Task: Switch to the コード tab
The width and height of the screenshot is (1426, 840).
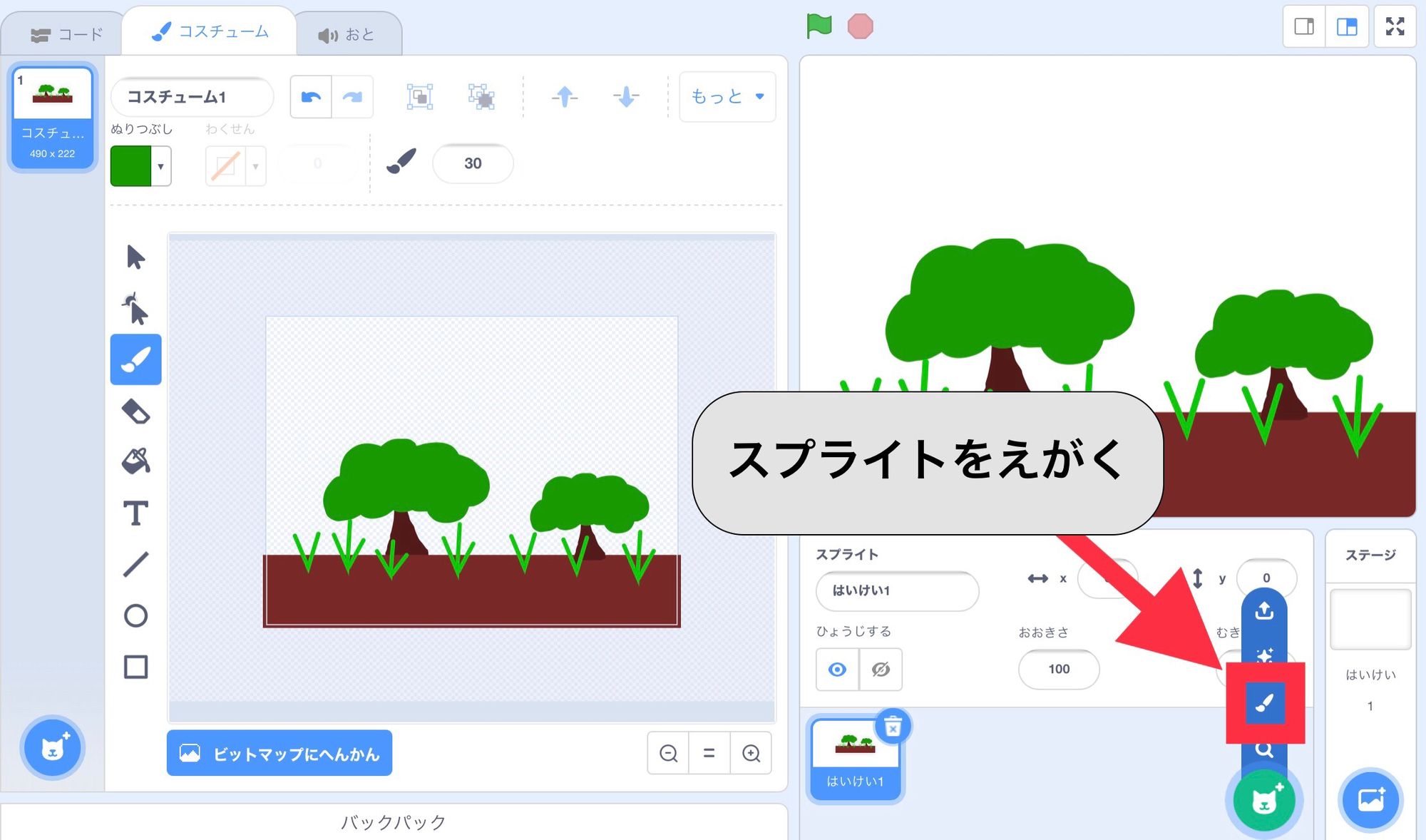Action: click(69, 31)
